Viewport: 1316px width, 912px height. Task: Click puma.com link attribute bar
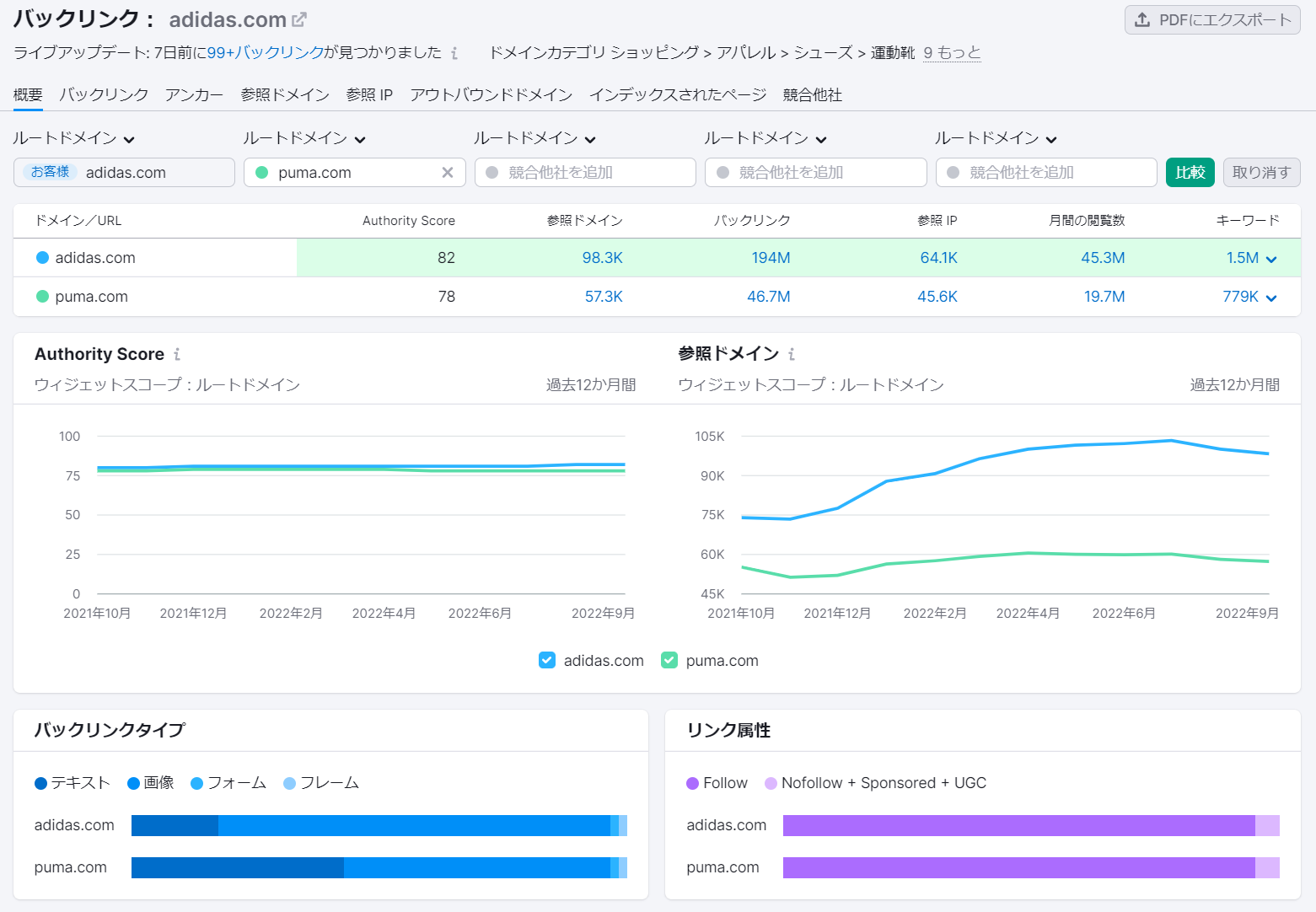[x=1031, y=867]
